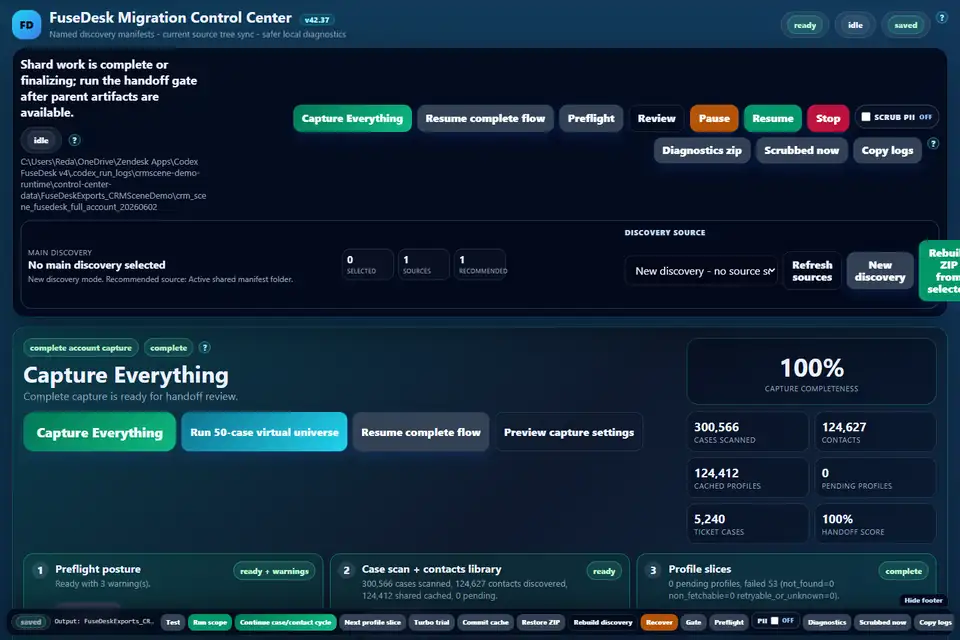Click the 300,566 cases scanned tile
The width and height of the screenshot is (960, 640).
pyautogui.click(x=748, y=432)
